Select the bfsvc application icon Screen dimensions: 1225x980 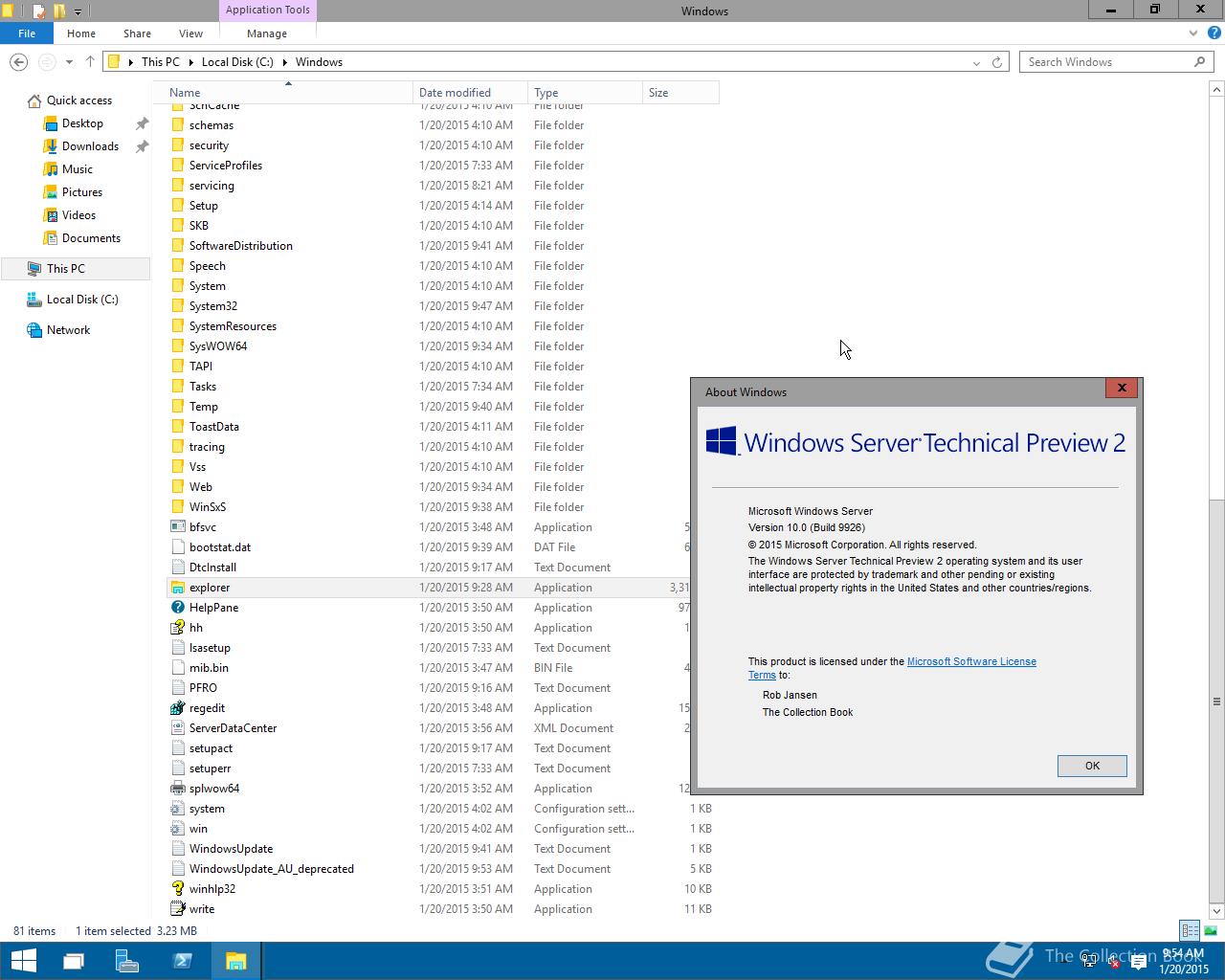point(177,527)
